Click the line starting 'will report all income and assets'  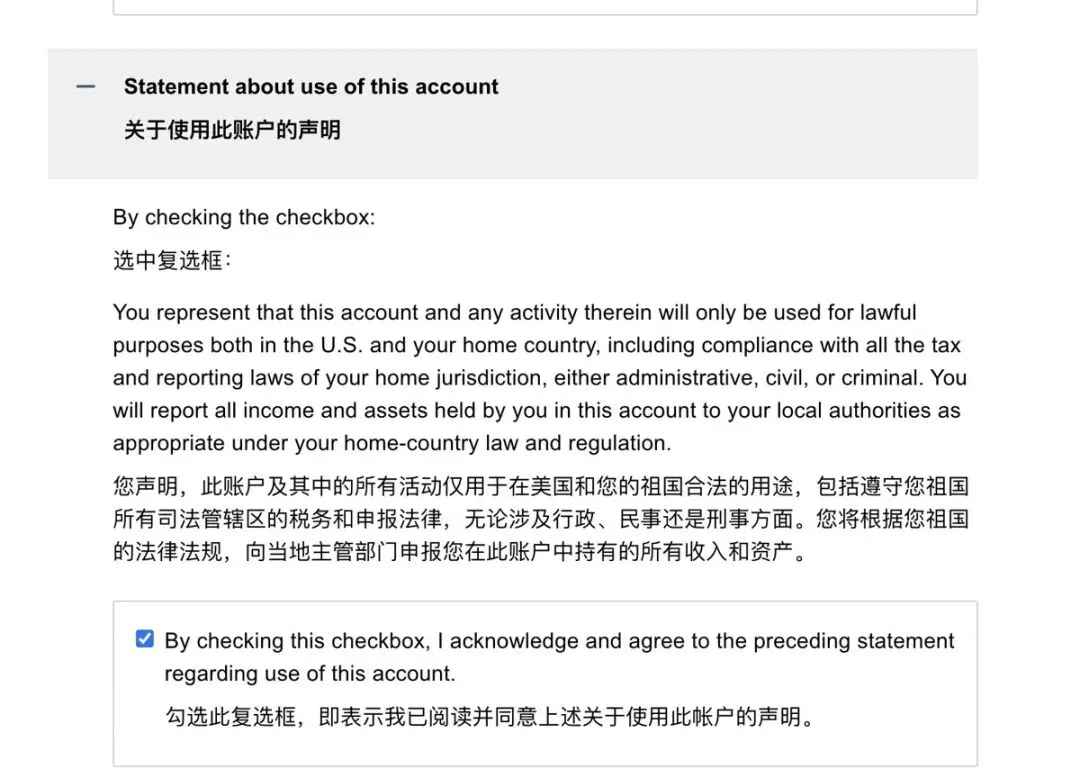pyautogui.click(x=537, y=410)
